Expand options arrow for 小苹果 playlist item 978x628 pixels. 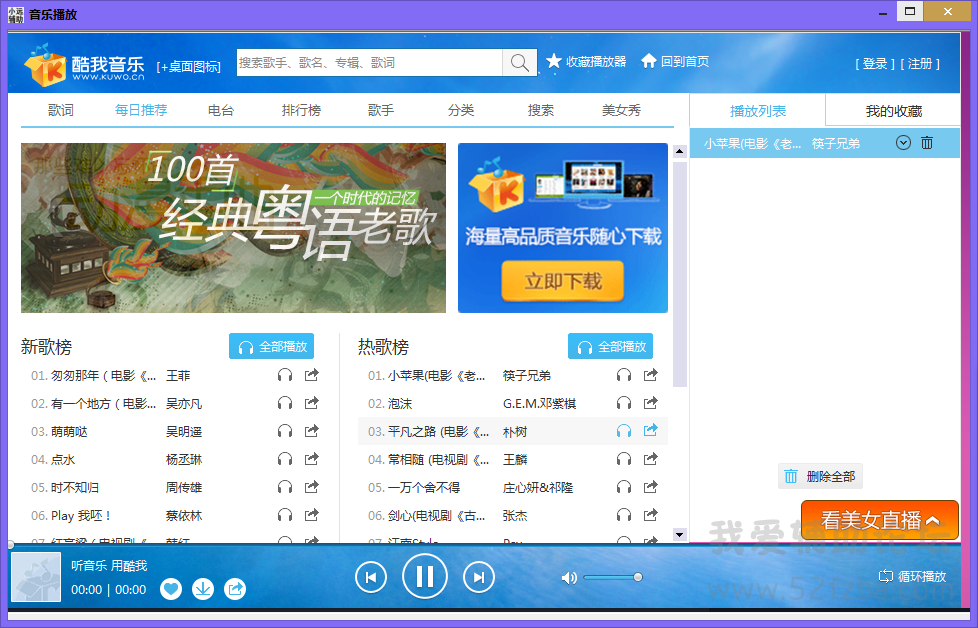903,143
